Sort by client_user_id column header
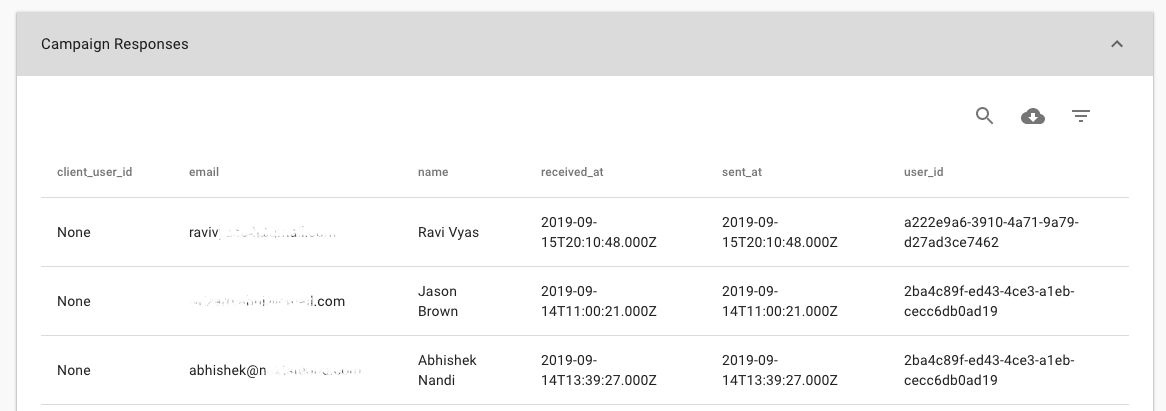 coord(94,172)
